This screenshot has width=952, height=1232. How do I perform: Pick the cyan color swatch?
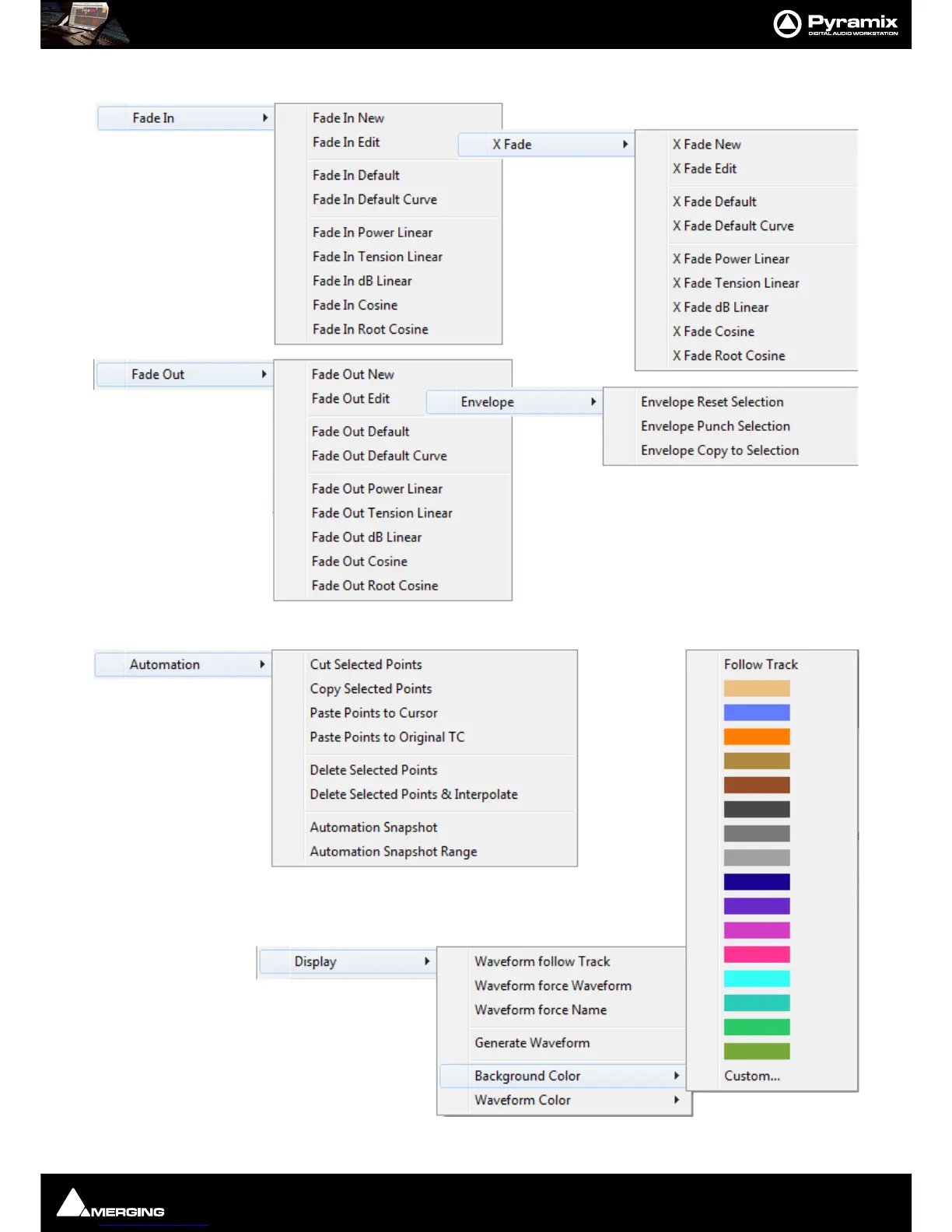tap(757, 978)
